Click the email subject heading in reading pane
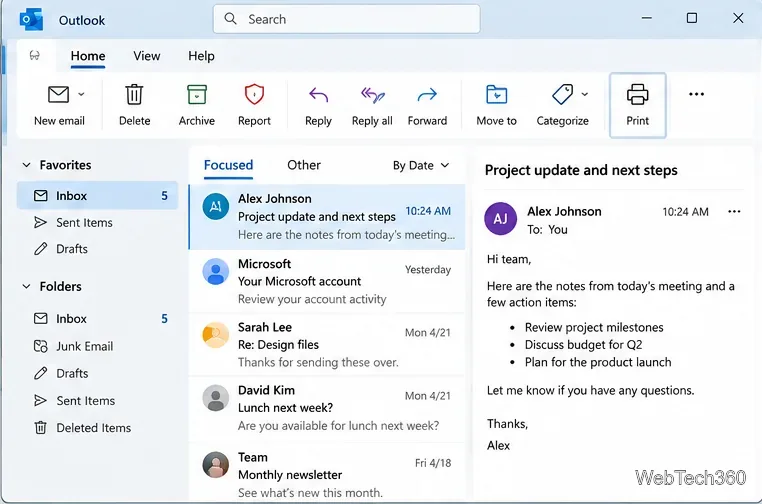This screenshot has height=504, width=762. [x=581, y=170]
